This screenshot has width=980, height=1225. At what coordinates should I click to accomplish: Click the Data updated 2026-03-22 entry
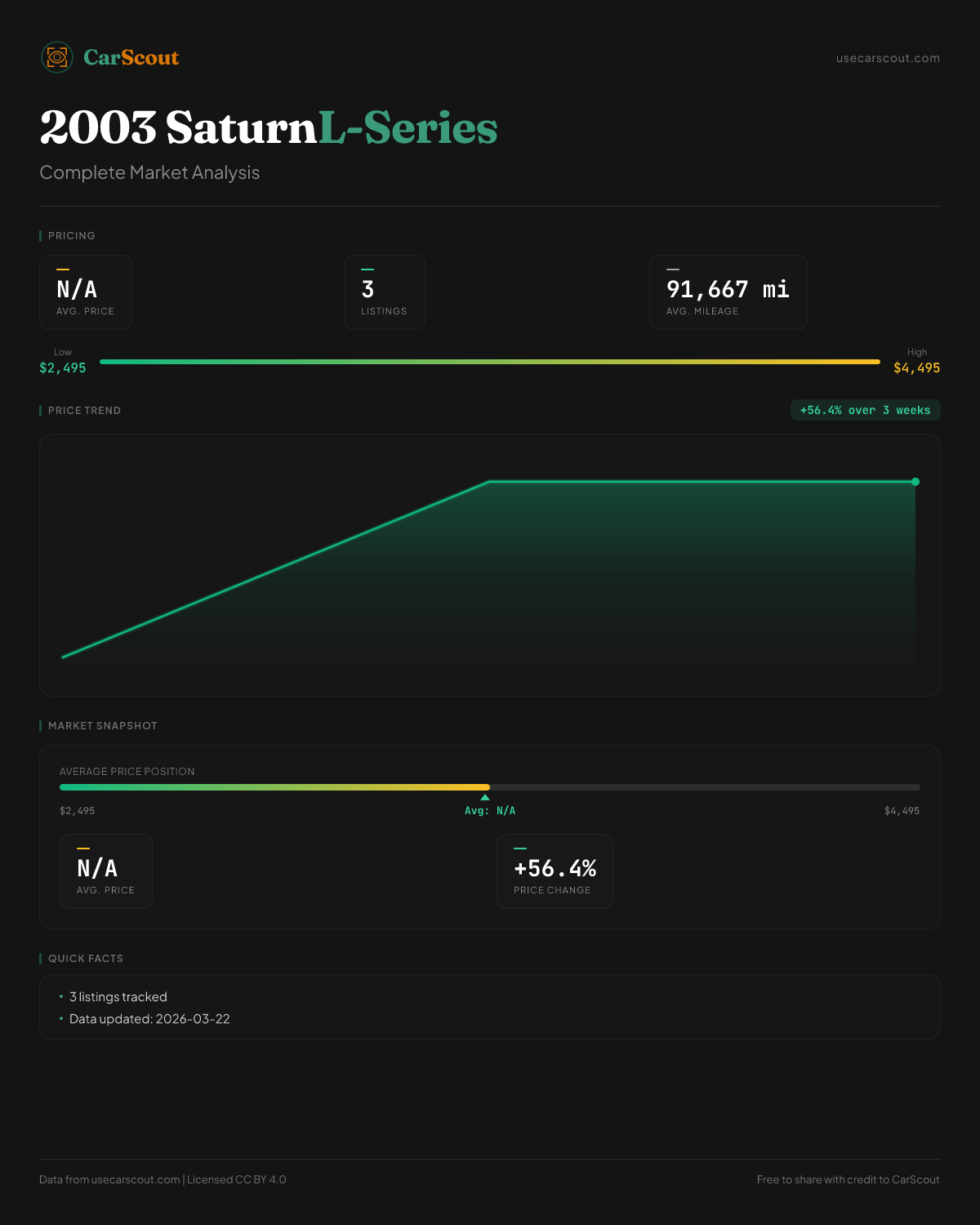click(149, 1019)
